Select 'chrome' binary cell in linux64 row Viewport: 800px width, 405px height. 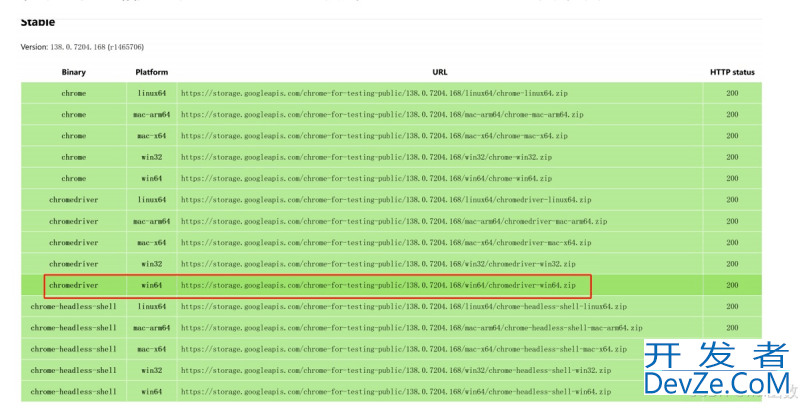[x=73, y=93]
